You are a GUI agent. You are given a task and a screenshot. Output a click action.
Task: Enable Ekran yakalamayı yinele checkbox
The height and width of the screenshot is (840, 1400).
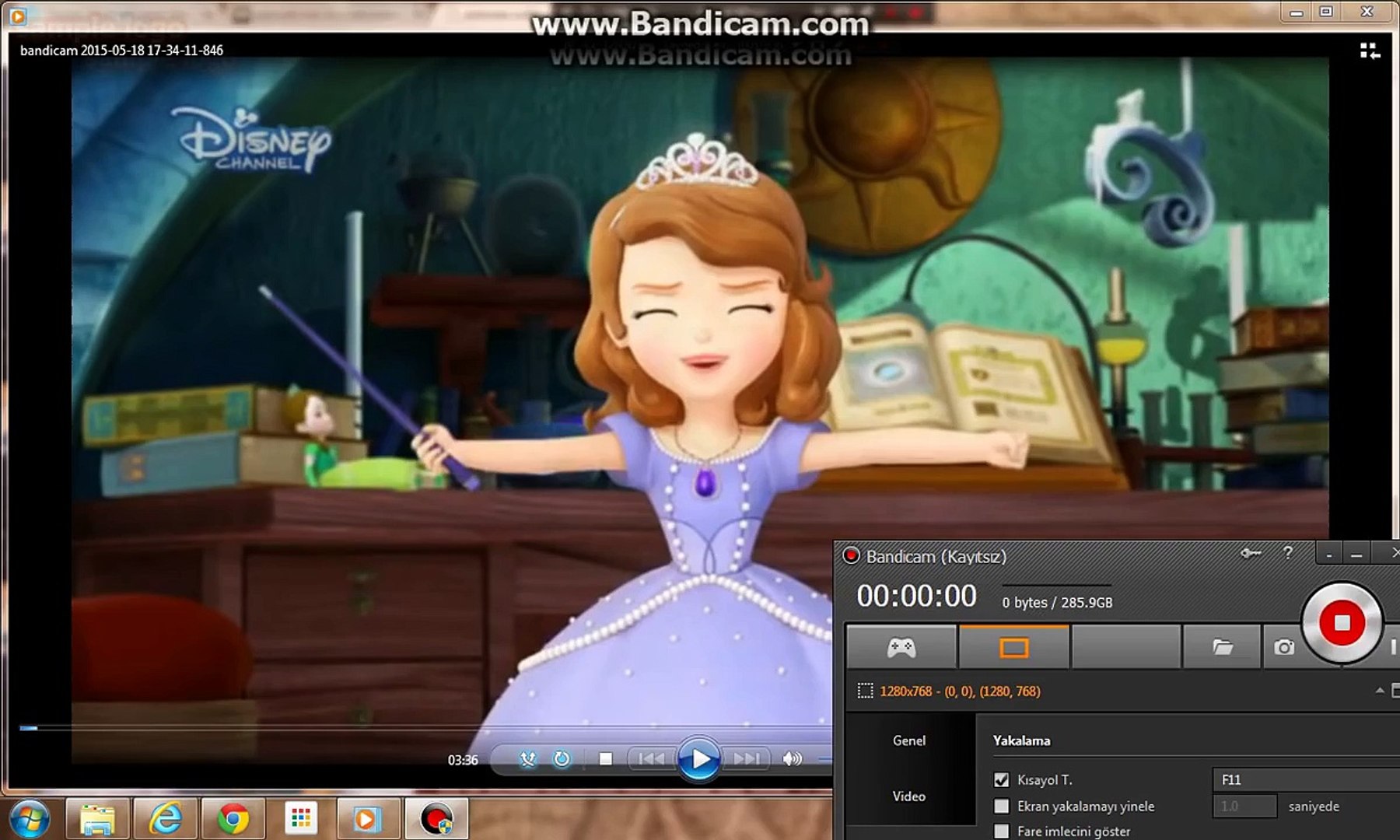(1002, 806)
